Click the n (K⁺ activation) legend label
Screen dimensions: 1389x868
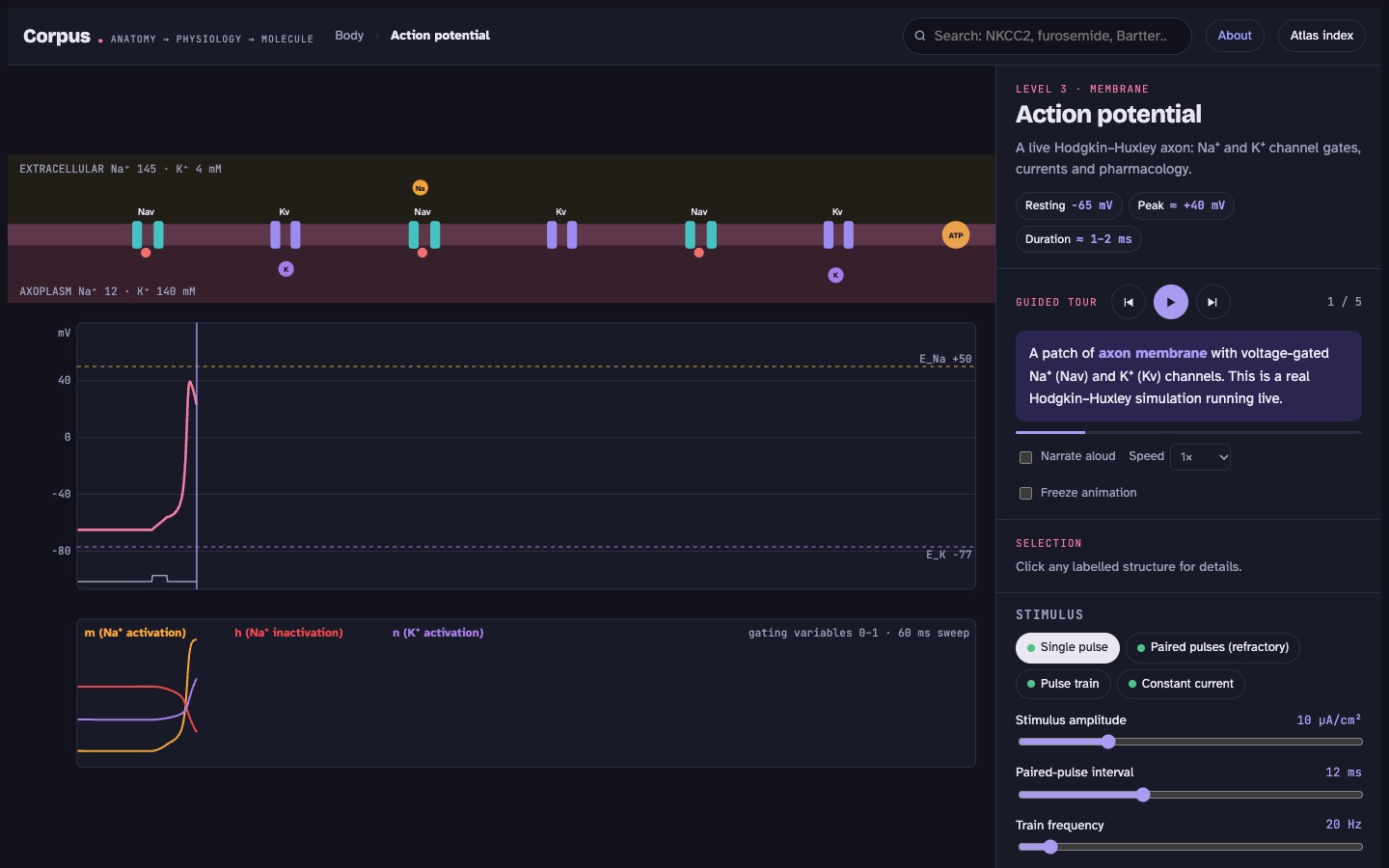[x=438, y=633]
